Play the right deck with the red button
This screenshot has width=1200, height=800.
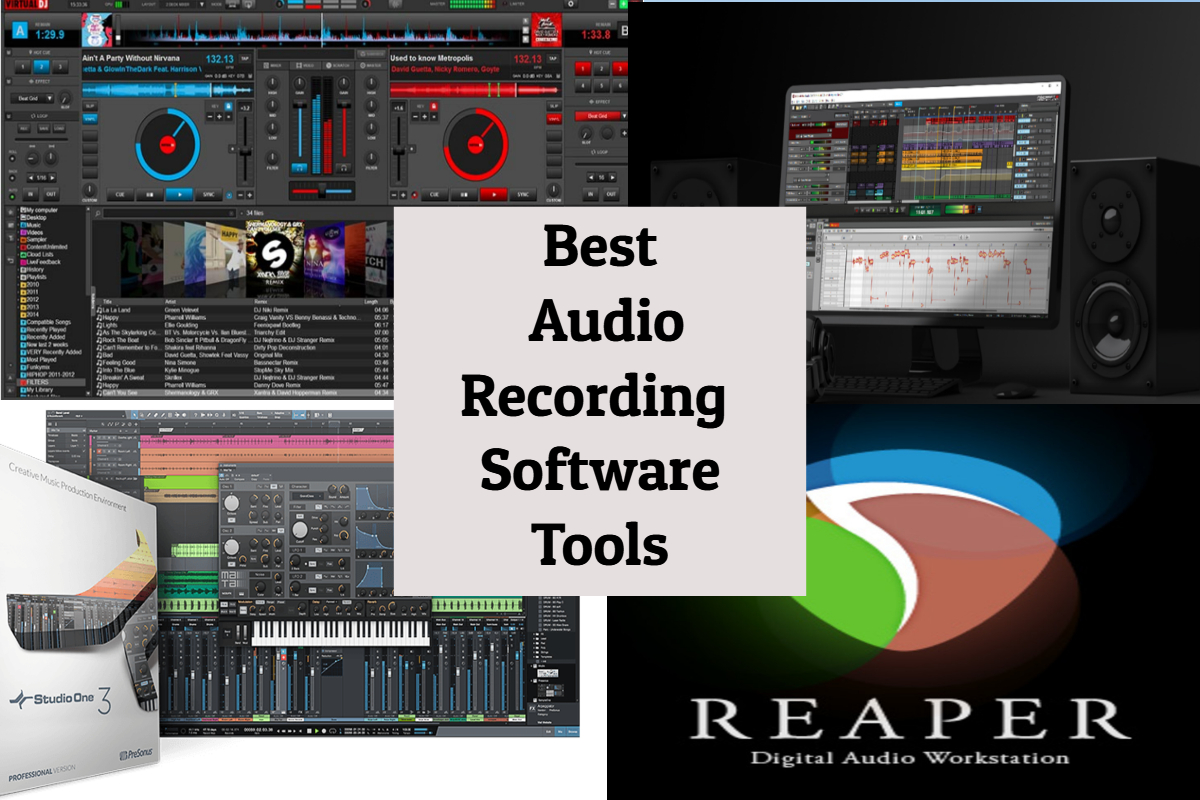[494, 195]
